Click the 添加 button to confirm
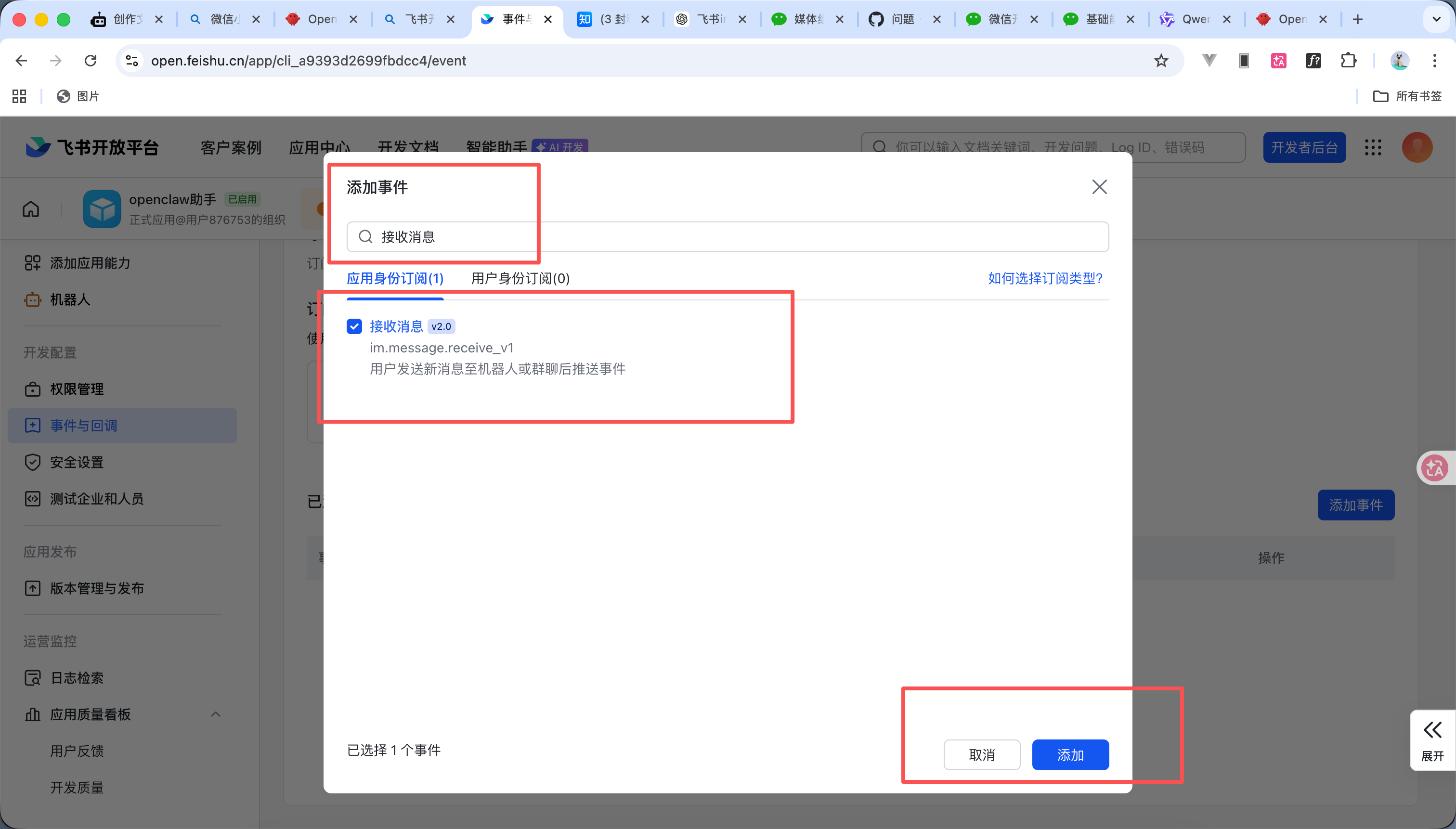Viewport: 1456px width, 829px height. tap(1069, 754)
